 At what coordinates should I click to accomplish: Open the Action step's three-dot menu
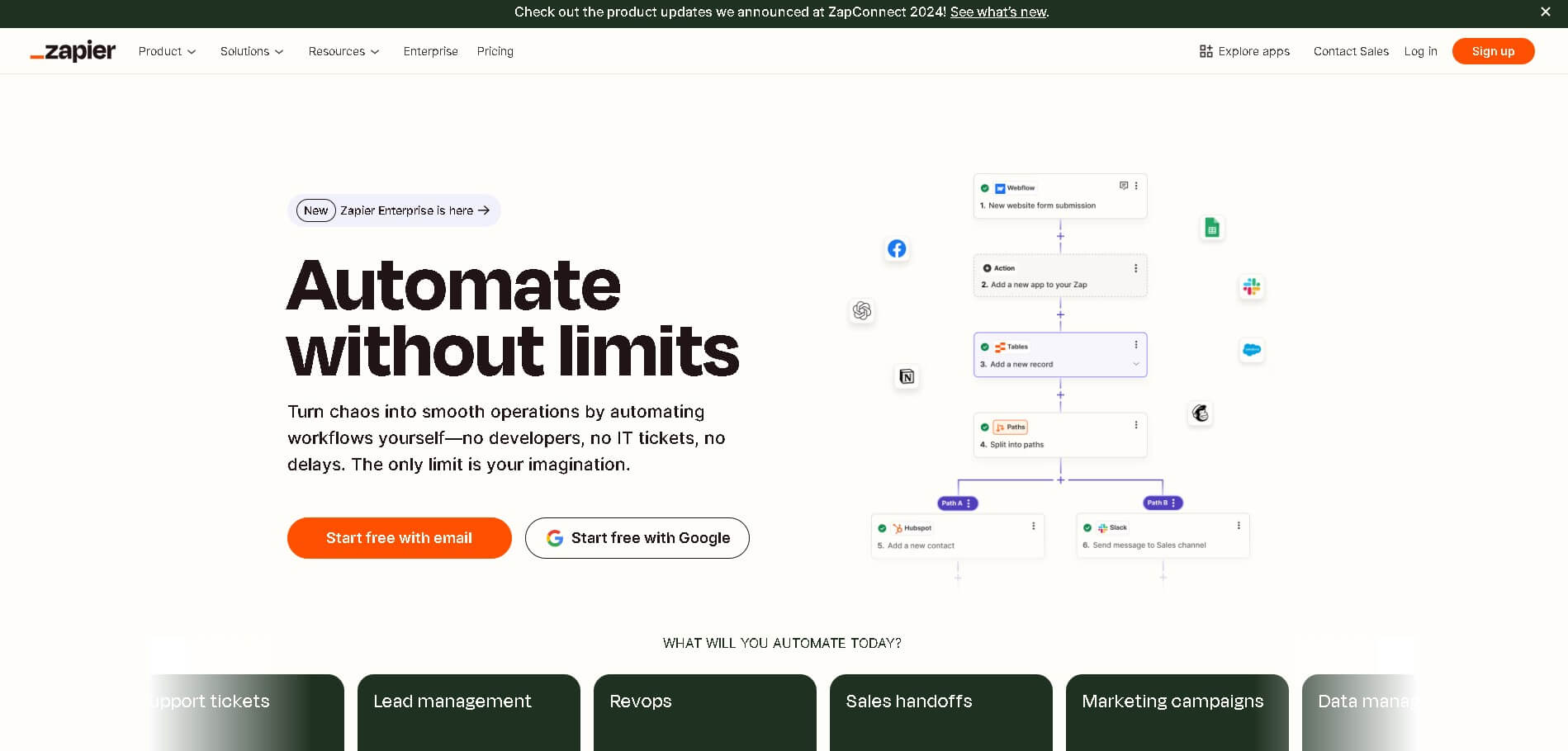[1136, 268]
